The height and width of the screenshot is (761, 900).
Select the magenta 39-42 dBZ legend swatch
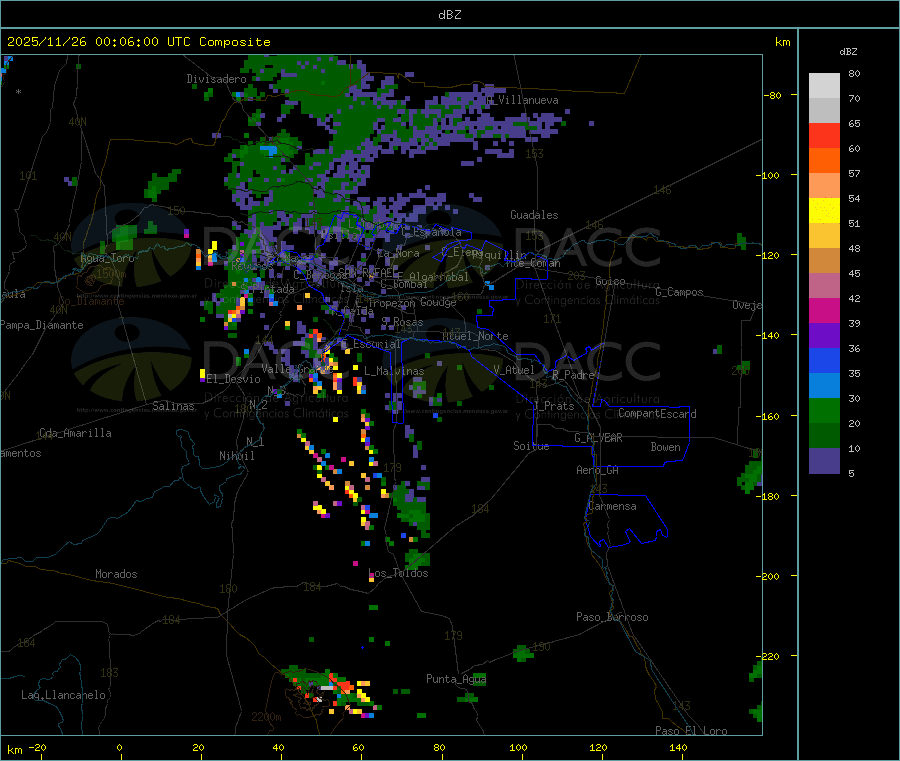click(x=824, y=310)
